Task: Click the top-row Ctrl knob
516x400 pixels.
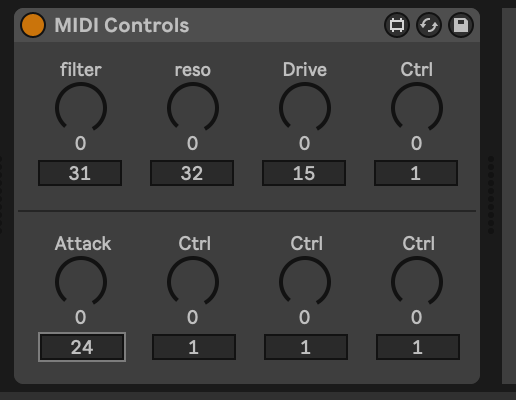Action: click(x=417, y=107)
